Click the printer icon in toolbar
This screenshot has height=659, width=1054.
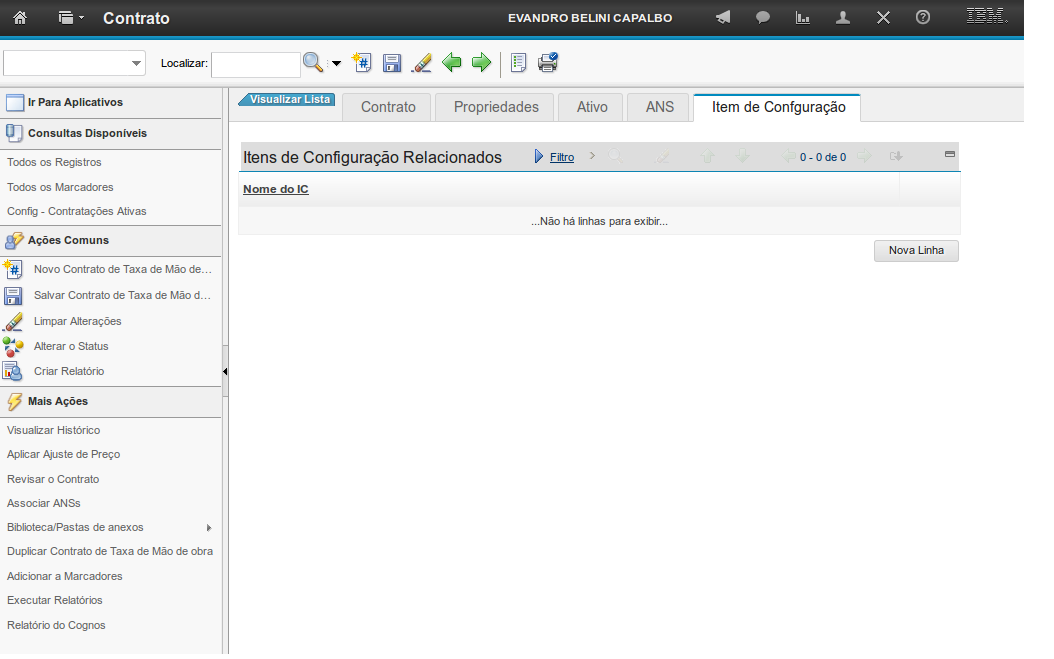coord(548,63)
